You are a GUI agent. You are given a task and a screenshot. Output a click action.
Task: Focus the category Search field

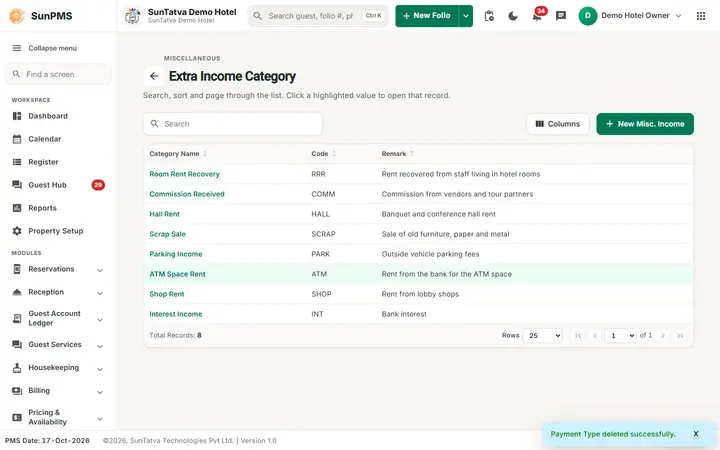(x=233, y=124)
